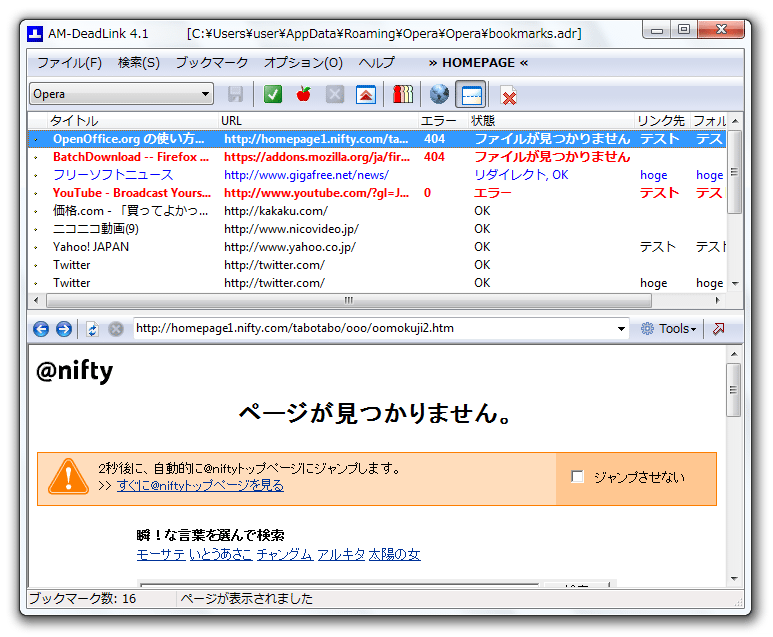
Task: Sort by the URL column header
Action: pyautogui.click(x=317, y=121)
